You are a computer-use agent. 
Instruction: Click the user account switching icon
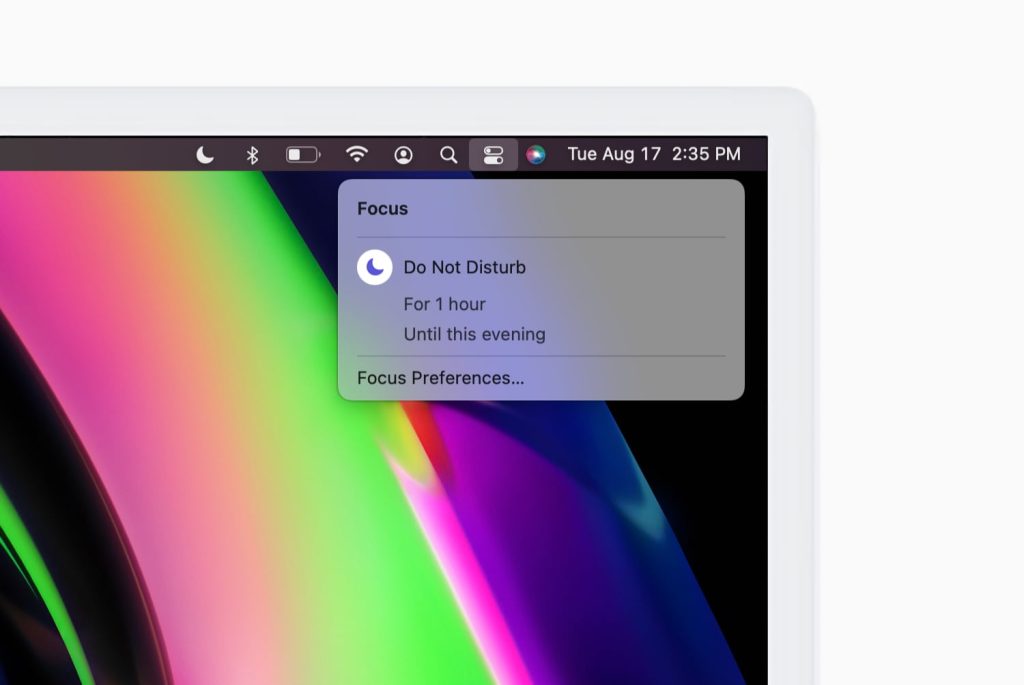(403, 155)
